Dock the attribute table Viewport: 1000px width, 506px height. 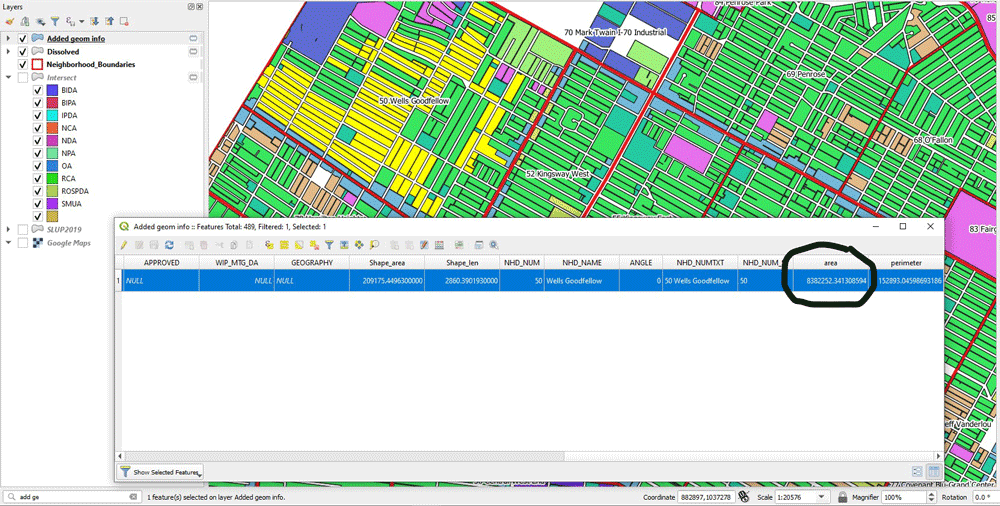coord(478,244)
